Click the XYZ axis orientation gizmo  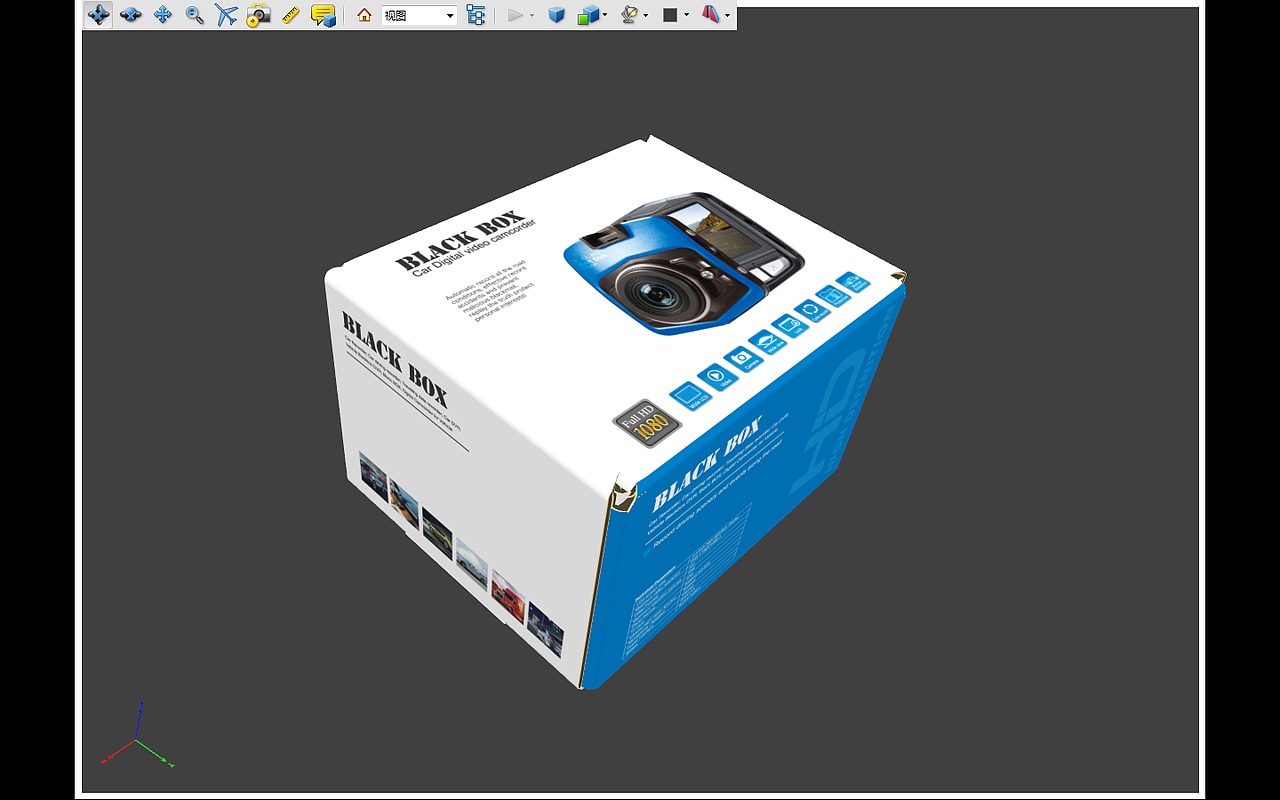coord(137,736)
